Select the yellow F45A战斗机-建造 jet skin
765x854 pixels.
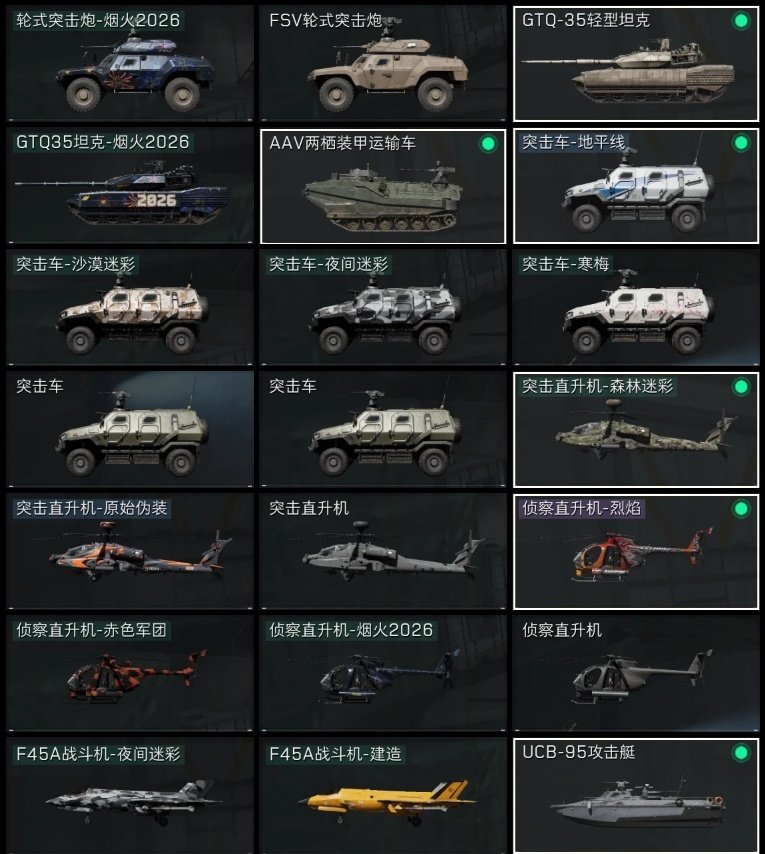(383, 796)
